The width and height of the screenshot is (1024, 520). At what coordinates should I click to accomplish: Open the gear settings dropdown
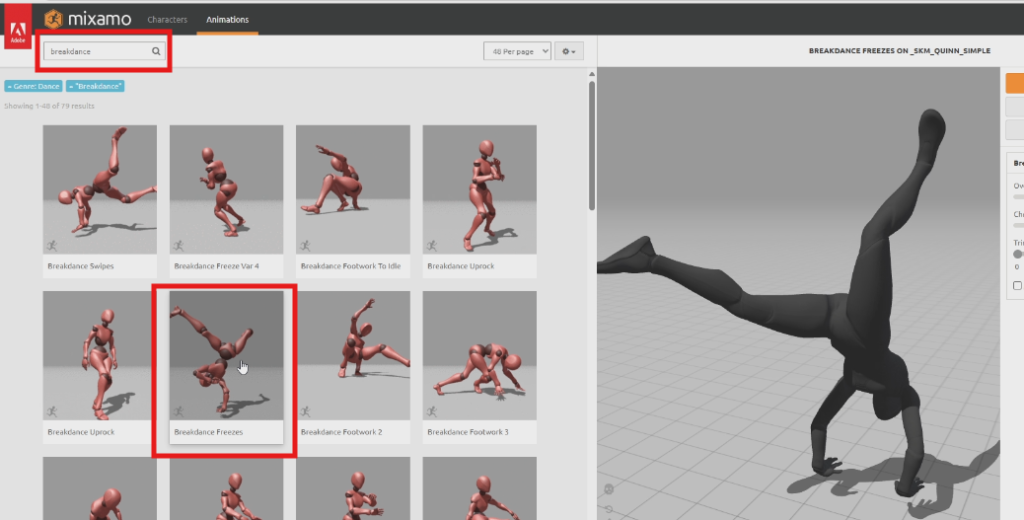[x=569, y=51]
